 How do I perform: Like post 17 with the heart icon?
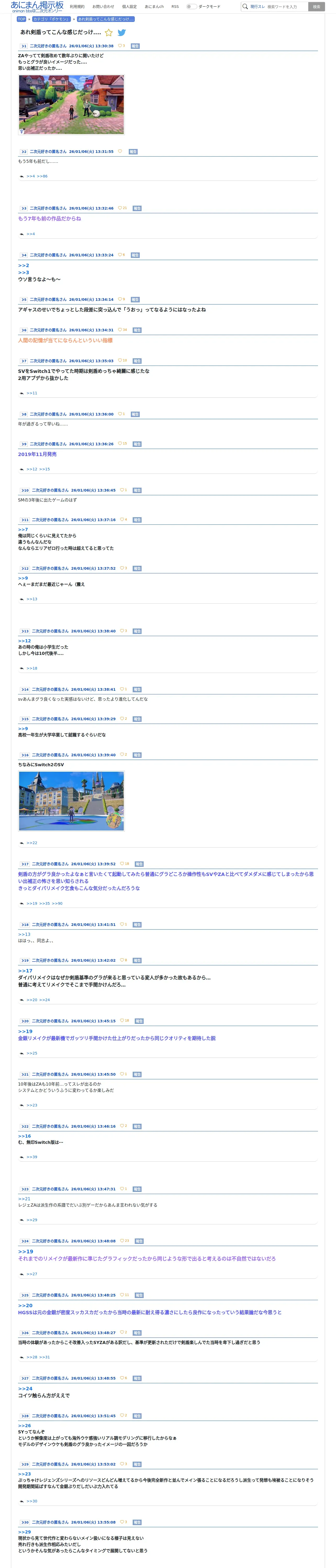[x=122, y=864]
